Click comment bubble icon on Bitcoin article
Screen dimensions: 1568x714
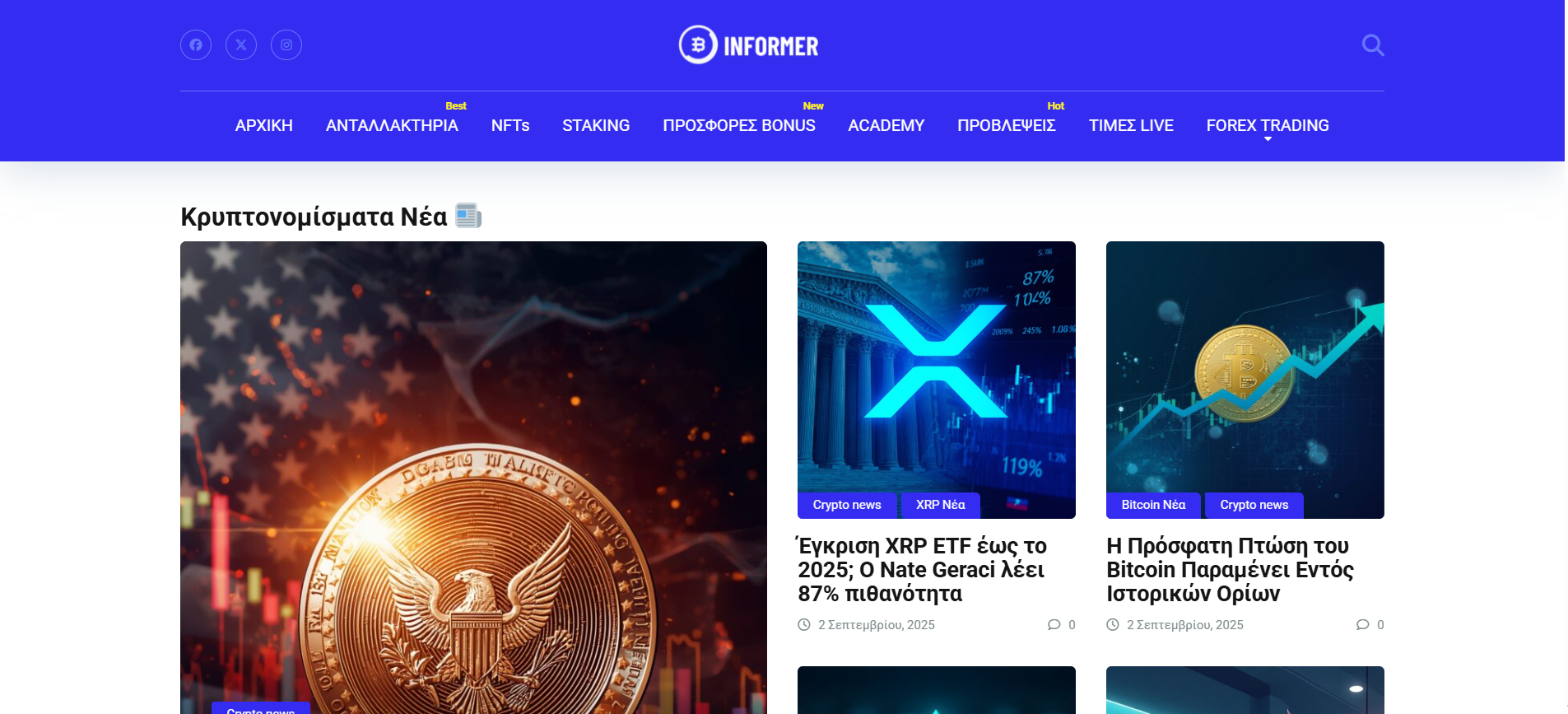pos(1362,624)
